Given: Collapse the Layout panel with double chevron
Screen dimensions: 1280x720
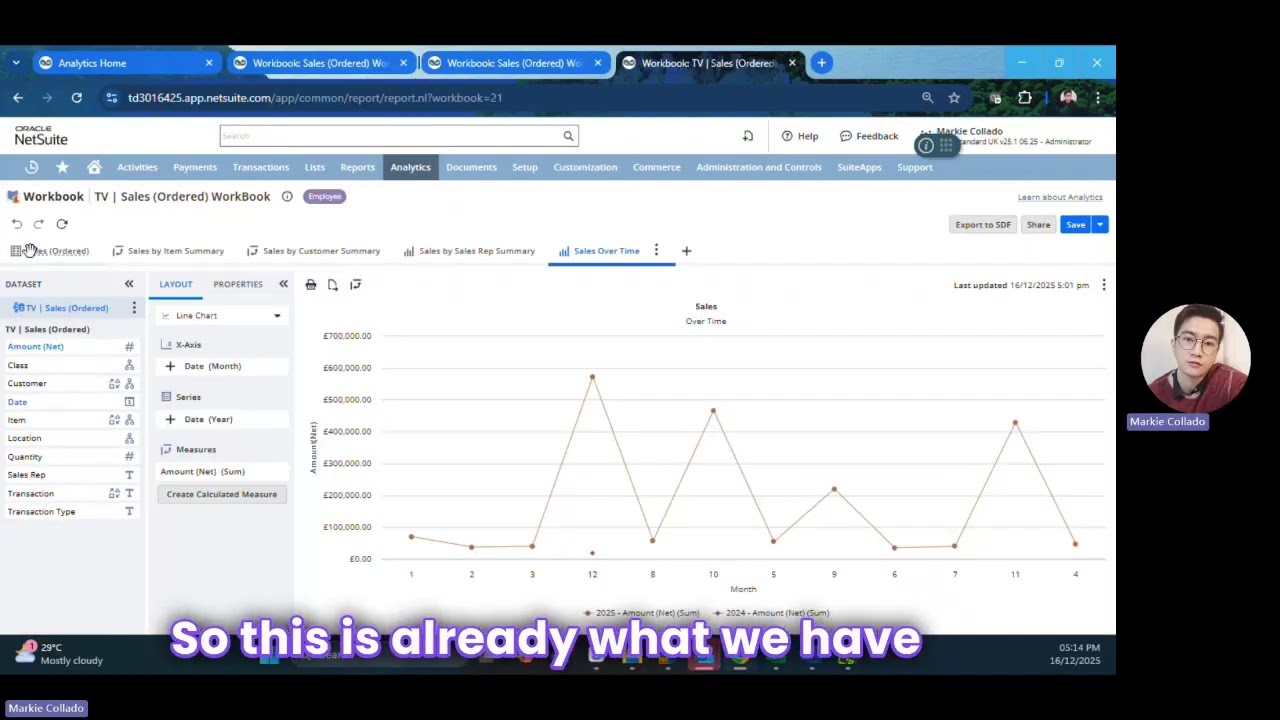Looking at the screenshot, I should (x=283, y=284).
